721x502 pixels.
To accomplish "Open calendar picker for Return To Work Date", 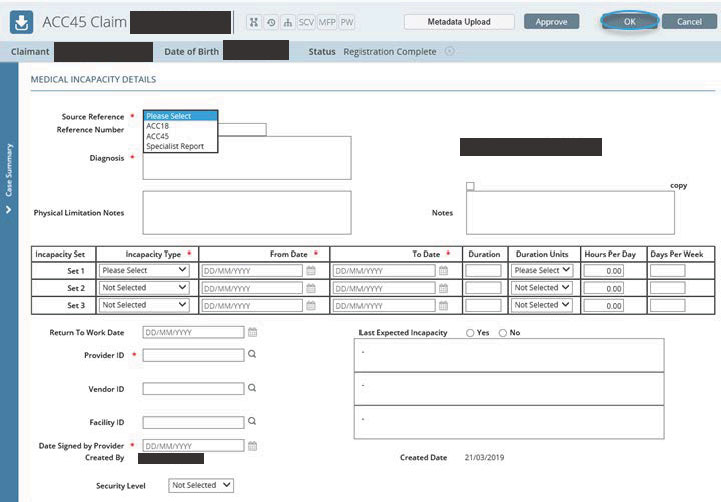I will 253,332.
